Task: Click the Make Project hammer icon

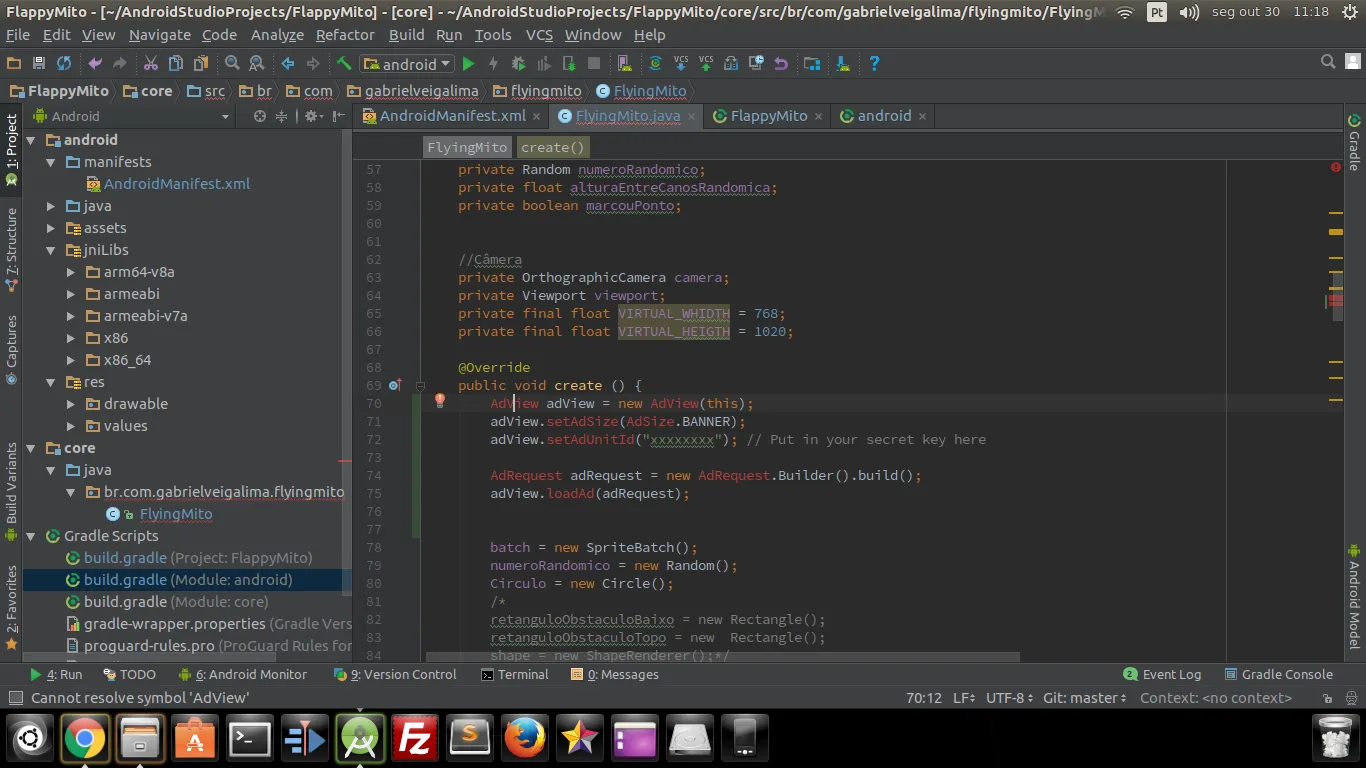Action: (x=344, y=64)
